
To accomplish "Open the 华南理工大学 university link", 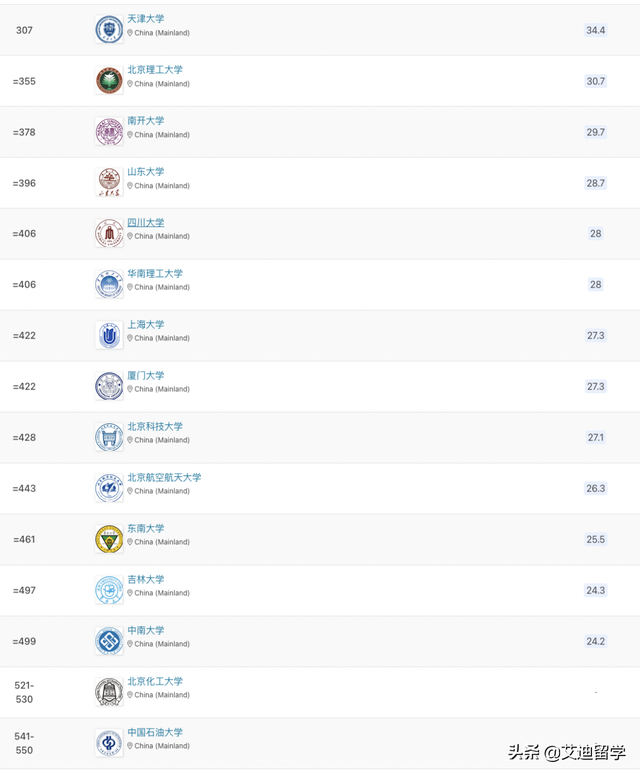I will pos(155,273).
